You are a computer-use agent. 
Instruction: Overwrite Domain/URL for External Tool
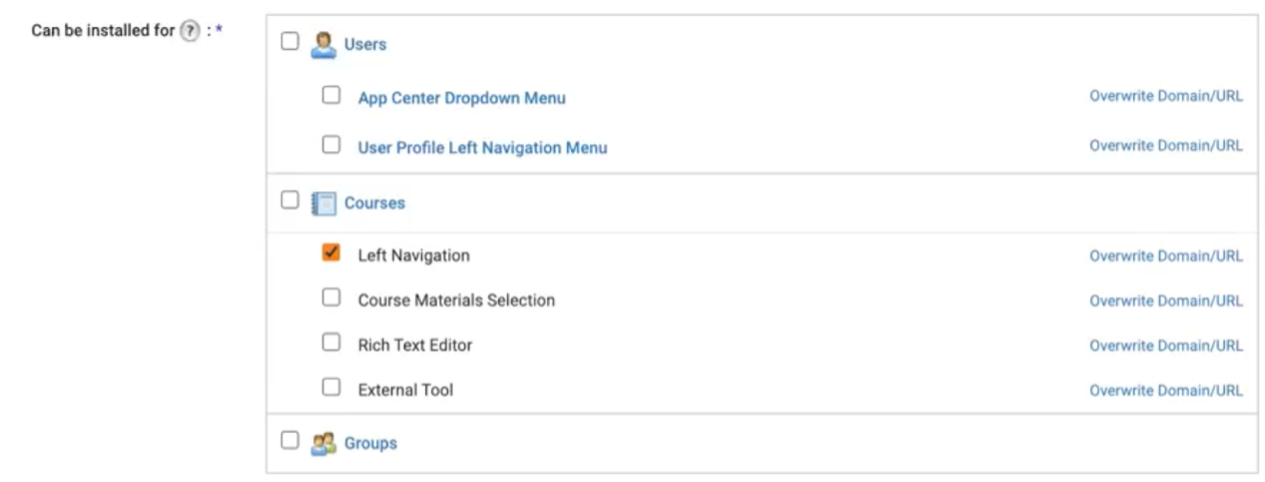tap(1166, 391)
